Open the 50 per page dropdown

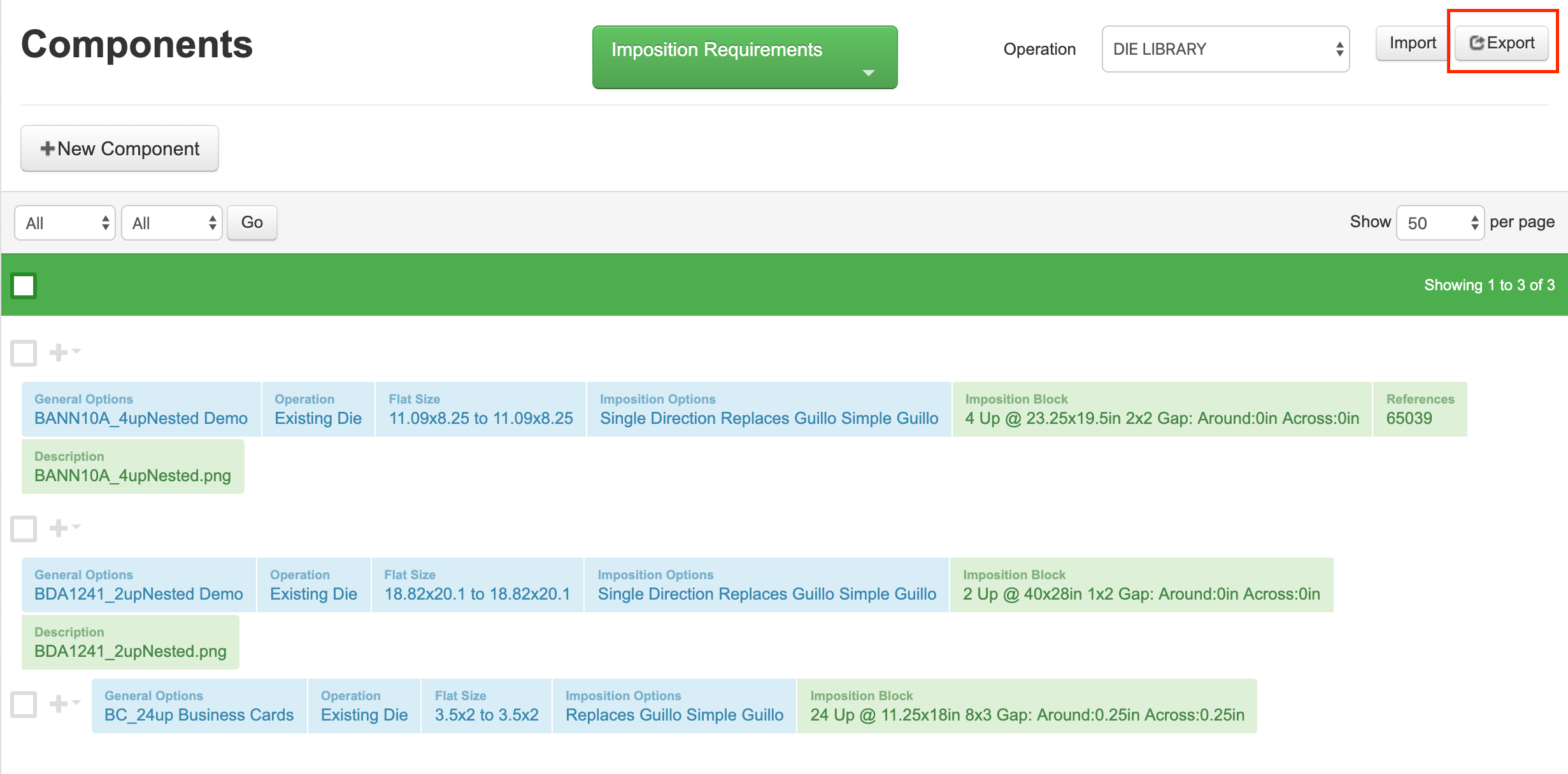1439,223
